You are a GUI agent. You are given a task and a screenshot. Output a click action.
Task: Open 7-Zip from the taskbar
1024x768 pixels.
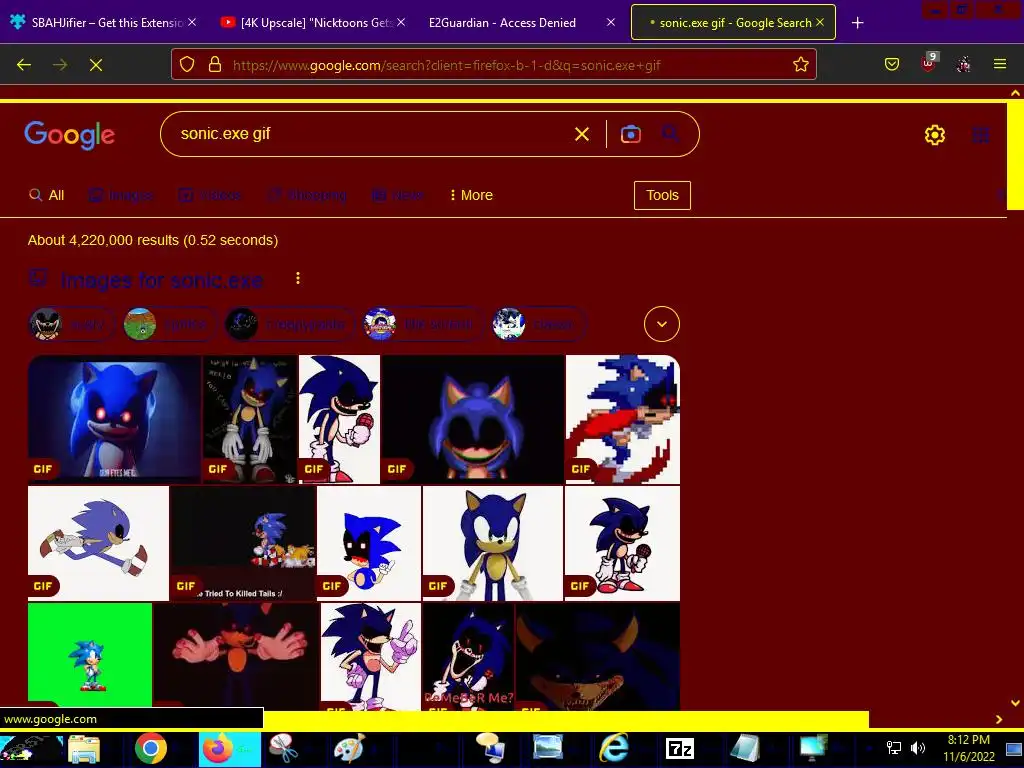click(x=679, y=749)
